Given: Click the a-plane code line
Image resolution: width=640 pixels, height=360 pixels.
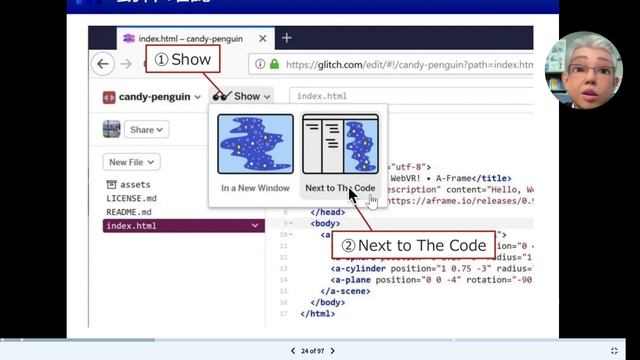Looking at the screenshot, I should (x=432, y=280).
